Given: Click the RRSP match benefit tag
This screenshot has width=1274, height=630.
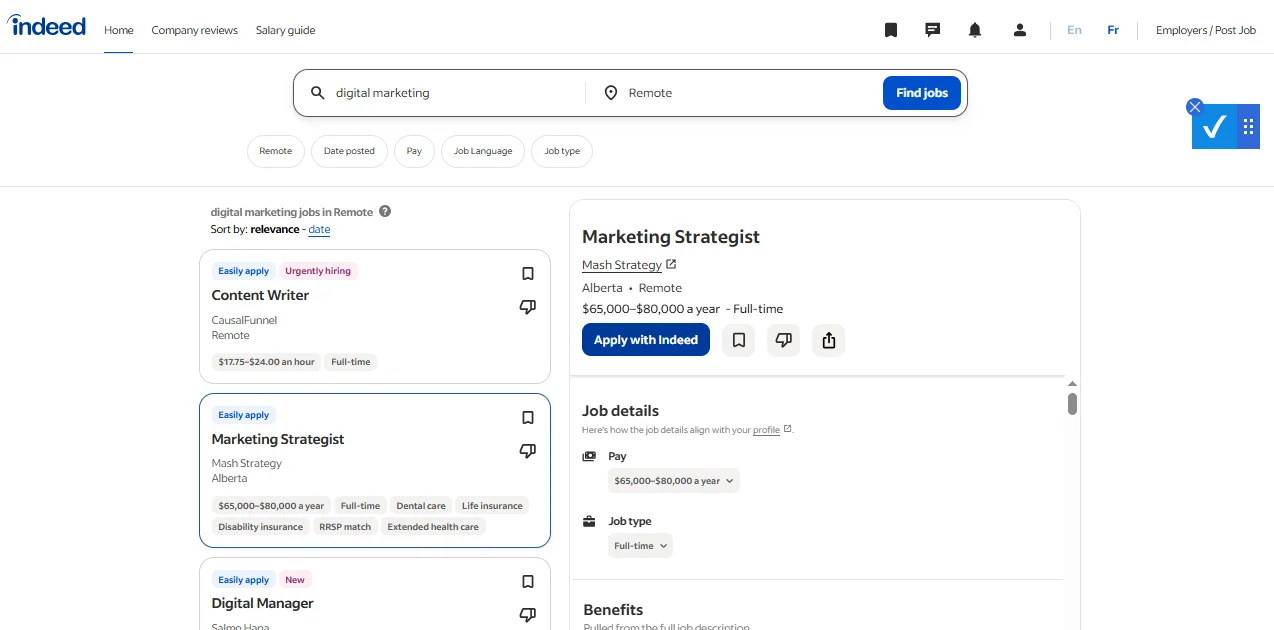Looking at the screenshot, I should click(345, 527).
